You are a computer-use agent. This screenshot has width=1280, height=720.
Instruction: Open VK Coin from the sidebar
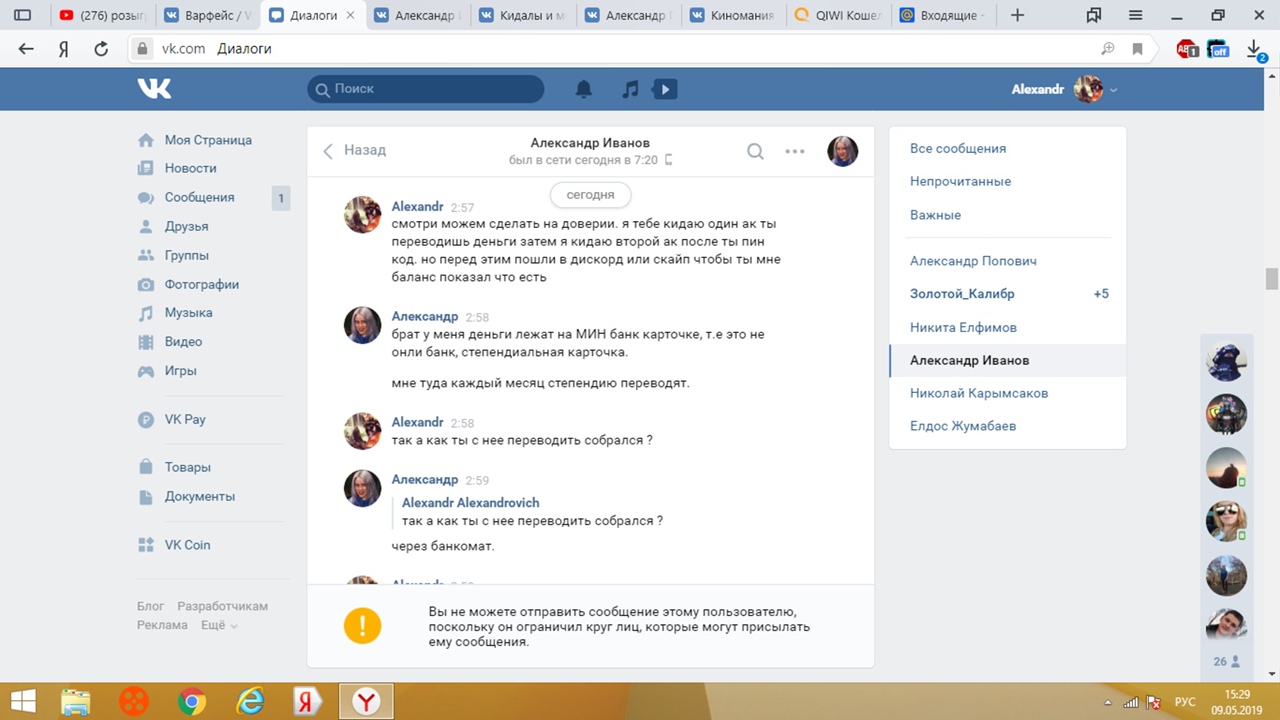pos(187,545)
